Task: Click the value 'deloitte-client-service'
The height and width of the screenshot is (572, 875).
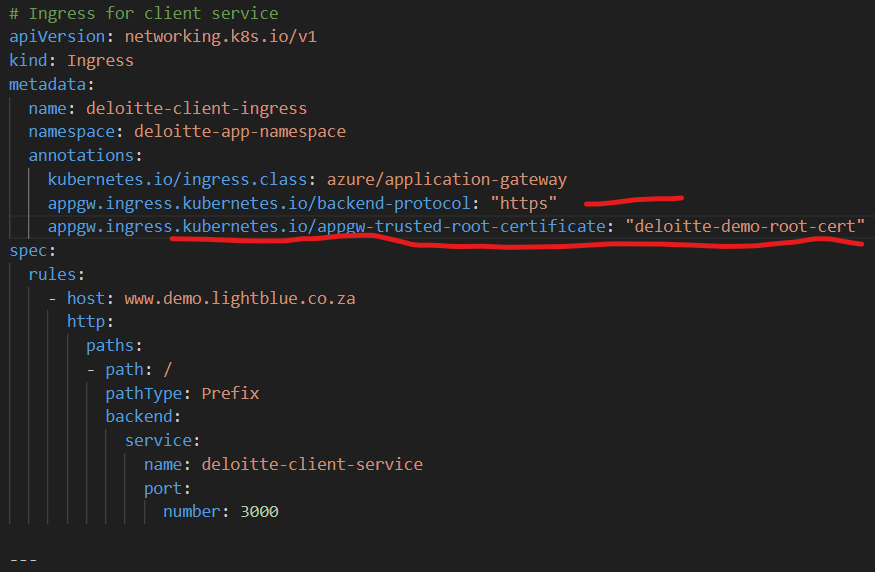Action: click(312, 464)
